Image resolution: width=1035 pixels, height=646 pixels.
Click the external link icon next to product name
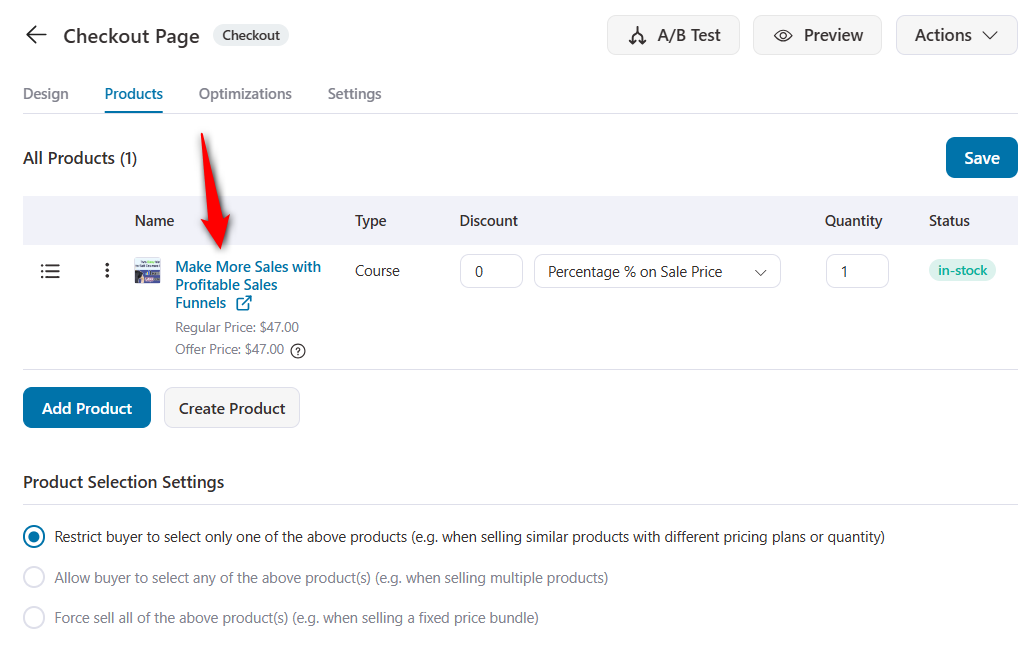click(243, 303)
